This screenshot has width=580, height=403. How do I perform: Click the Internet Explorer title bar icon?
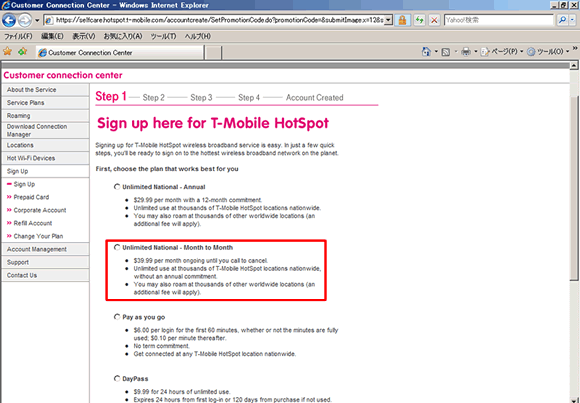tap(6, 5)
